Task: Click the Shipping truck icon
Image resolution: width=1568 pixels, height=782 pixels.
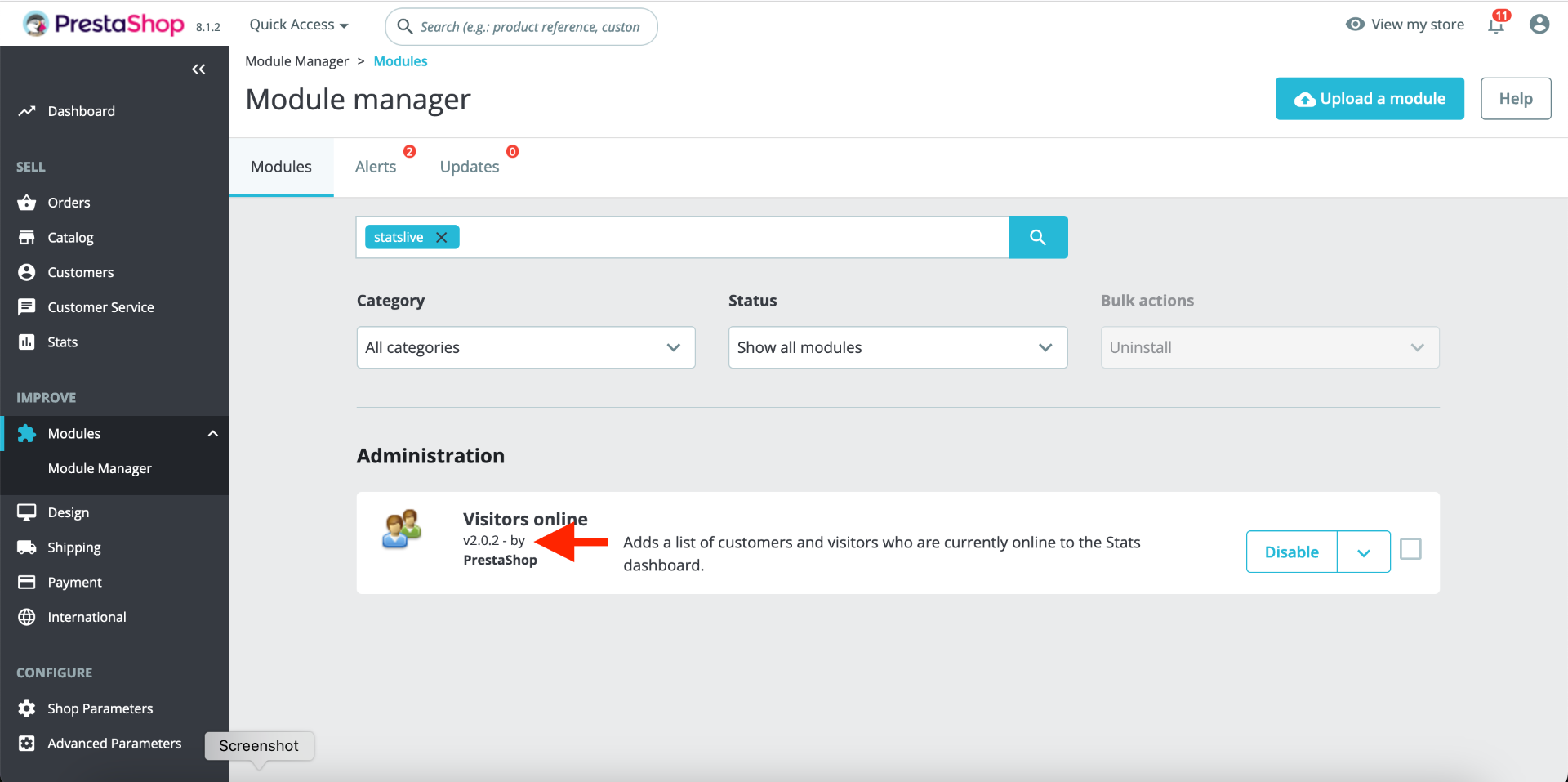Action: click(27, 547)
